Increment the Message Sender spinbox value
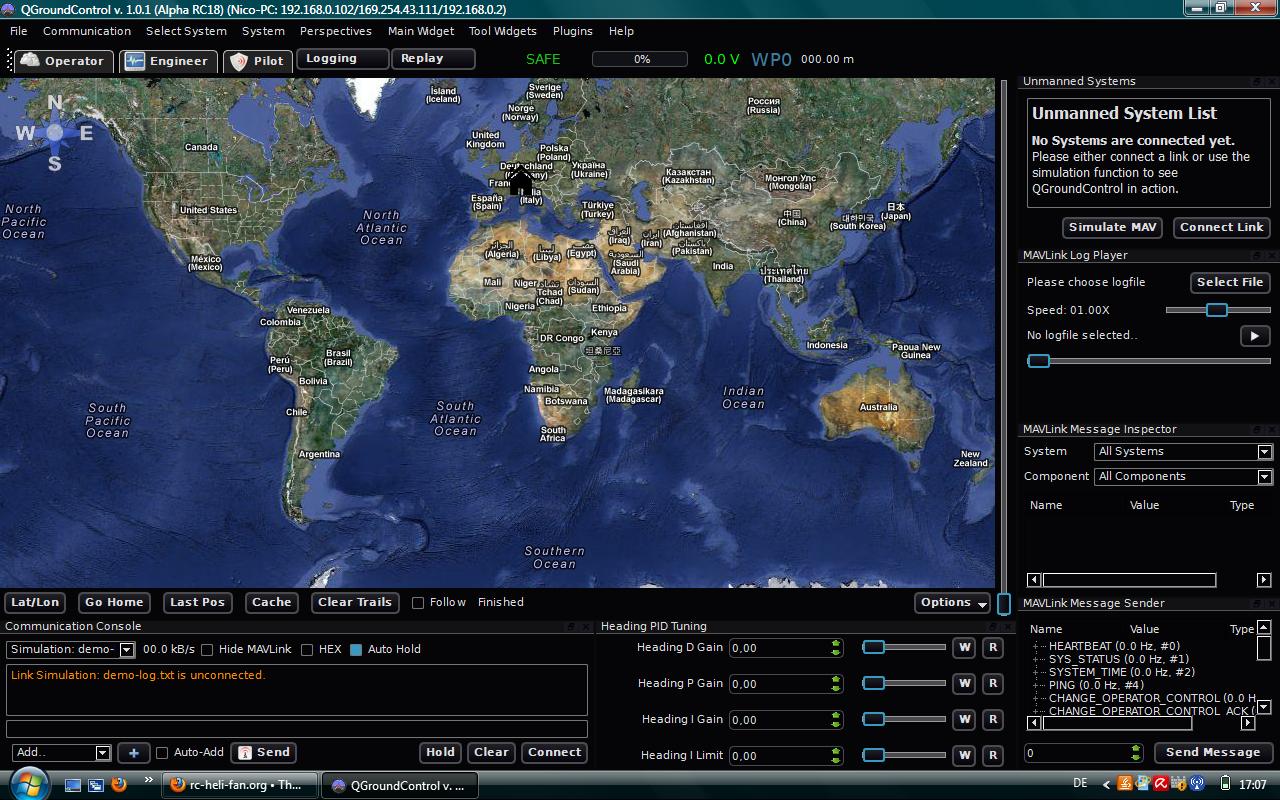This screenshot has height=800, width=1280. click(1136, 748)
